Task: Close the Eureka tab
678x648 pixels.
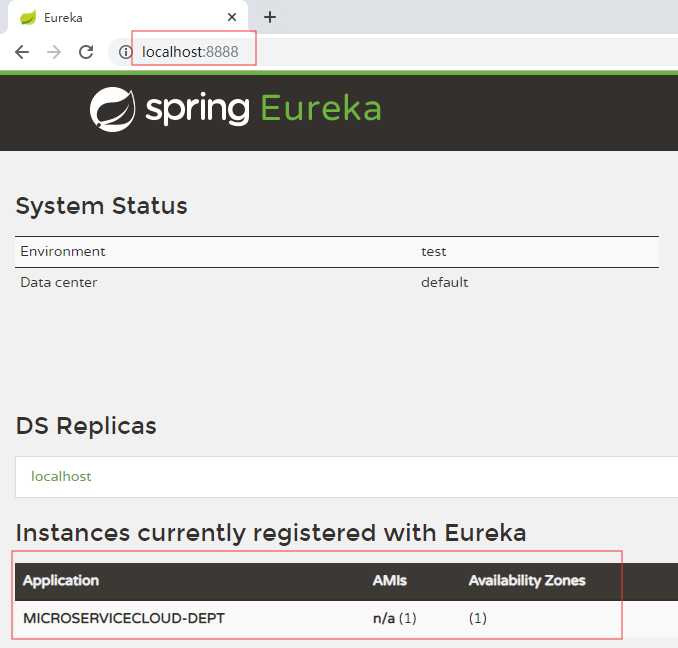Action: [232, 17]
